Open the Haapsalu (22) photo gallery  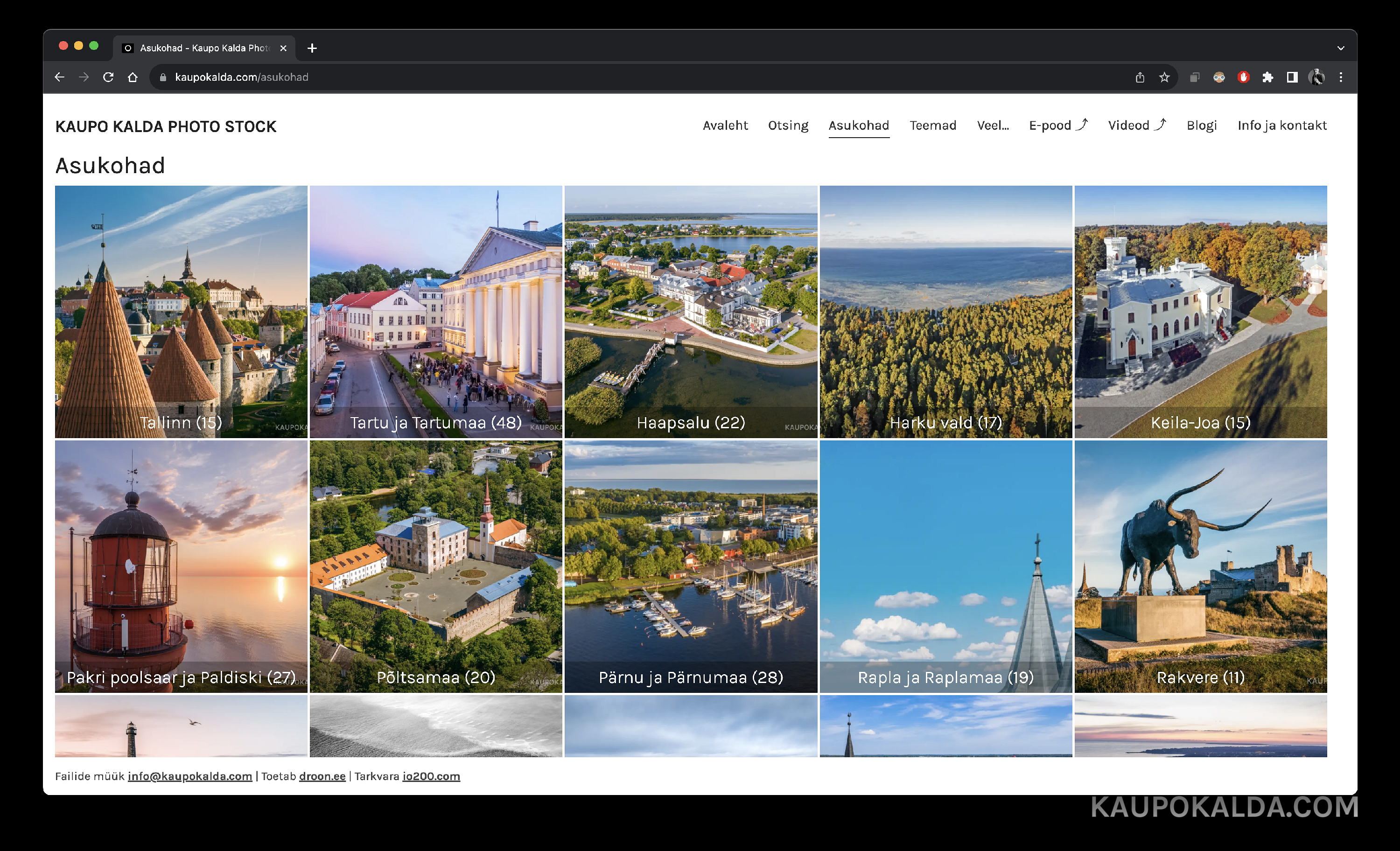[x=690, y=311]
